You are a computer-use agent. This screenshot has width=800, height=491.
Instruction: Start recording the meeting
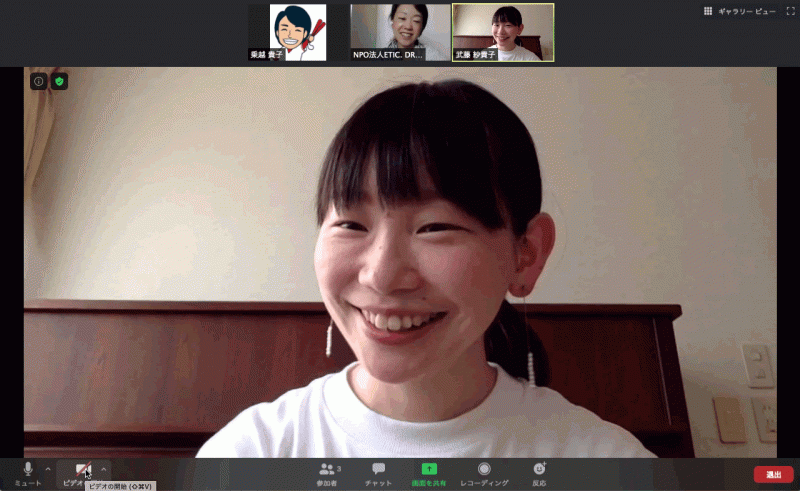(x=484, y=473)
